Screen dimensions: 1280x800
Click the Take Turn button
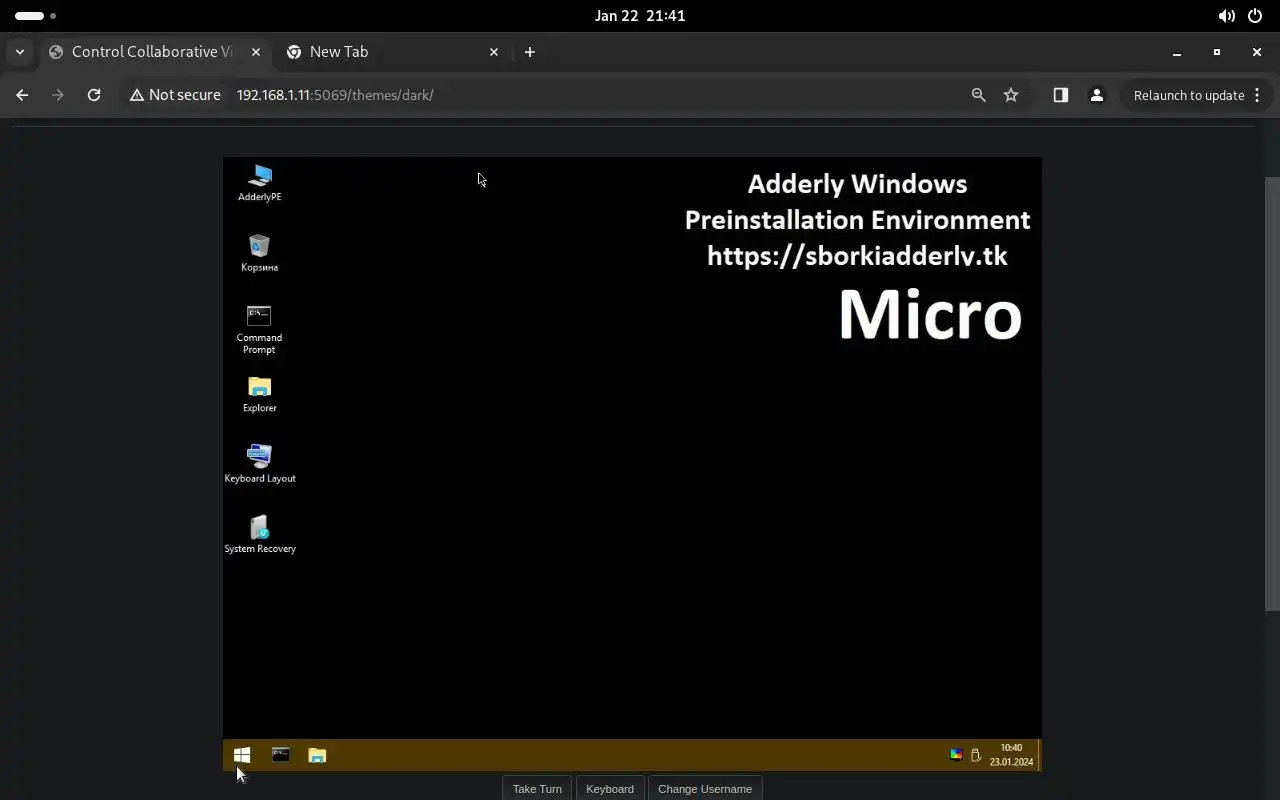[x=537, y=788]
